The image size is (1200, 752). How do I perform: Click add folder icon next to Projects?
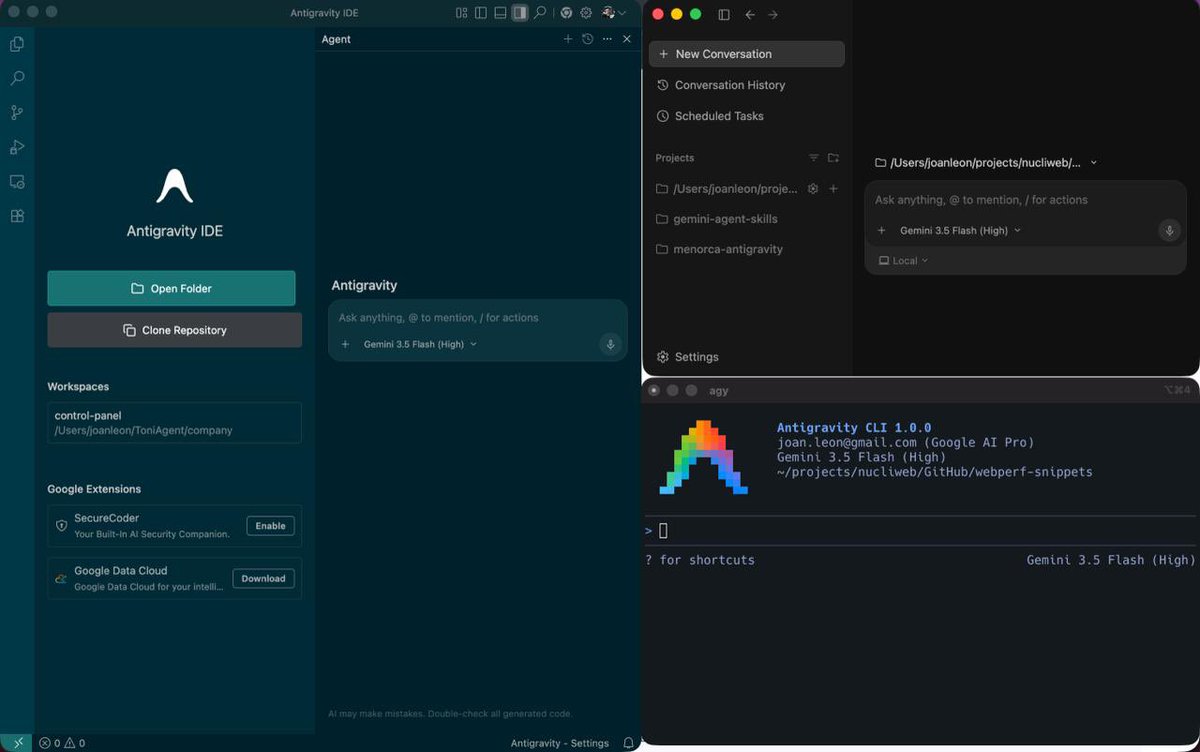833,158
